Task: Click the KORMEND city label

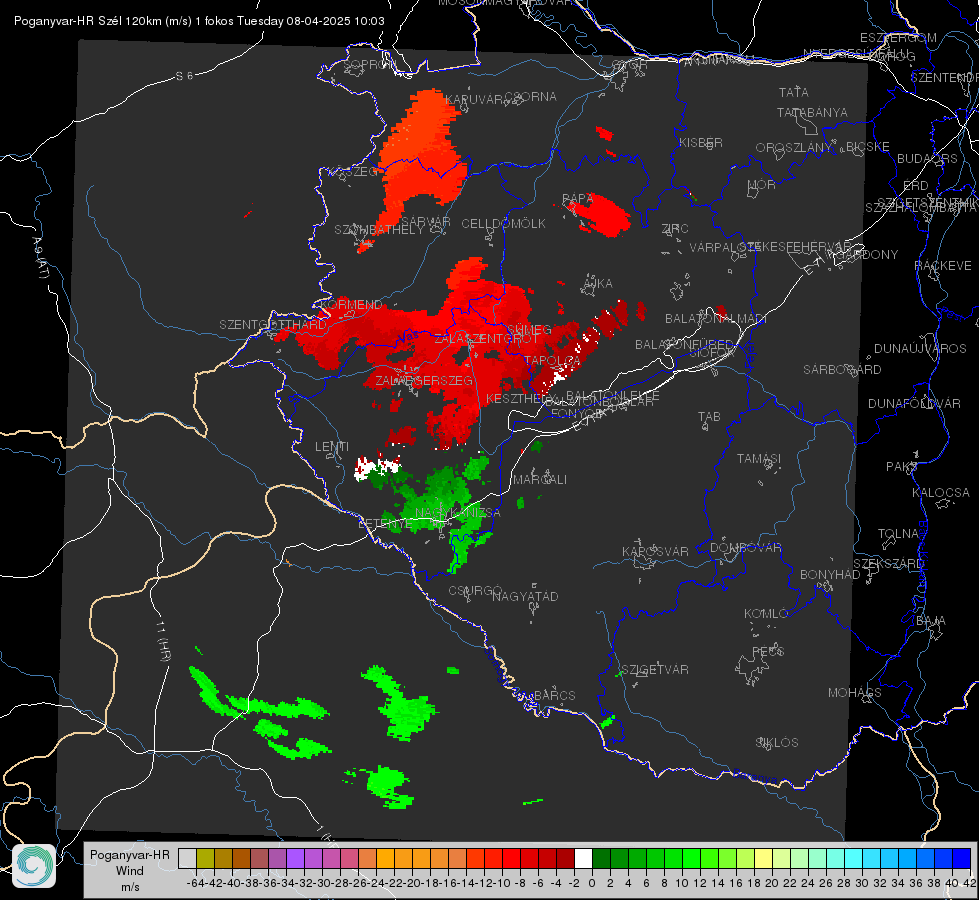Action: [x=352, y=305]
